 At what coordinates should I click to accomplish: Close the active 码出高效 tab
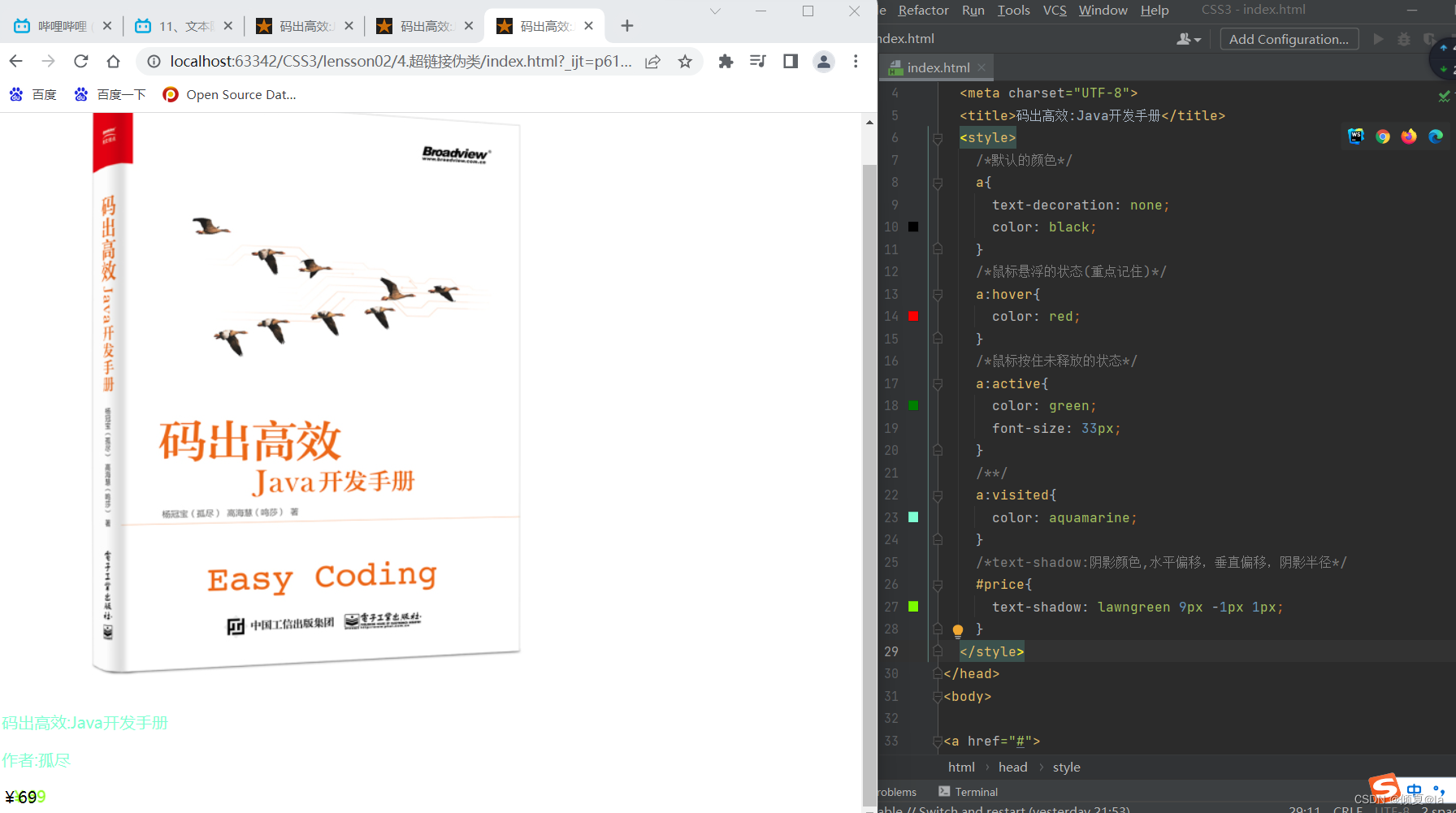(x=588, y=26)
